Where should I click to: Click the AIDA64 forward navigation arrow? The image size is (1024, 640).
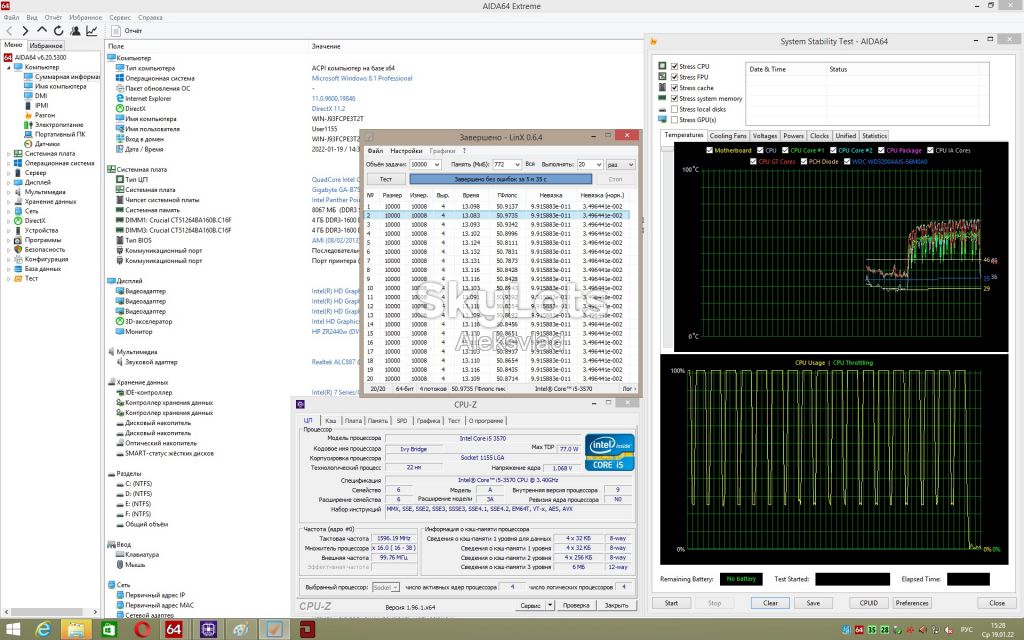pos(25,31)
